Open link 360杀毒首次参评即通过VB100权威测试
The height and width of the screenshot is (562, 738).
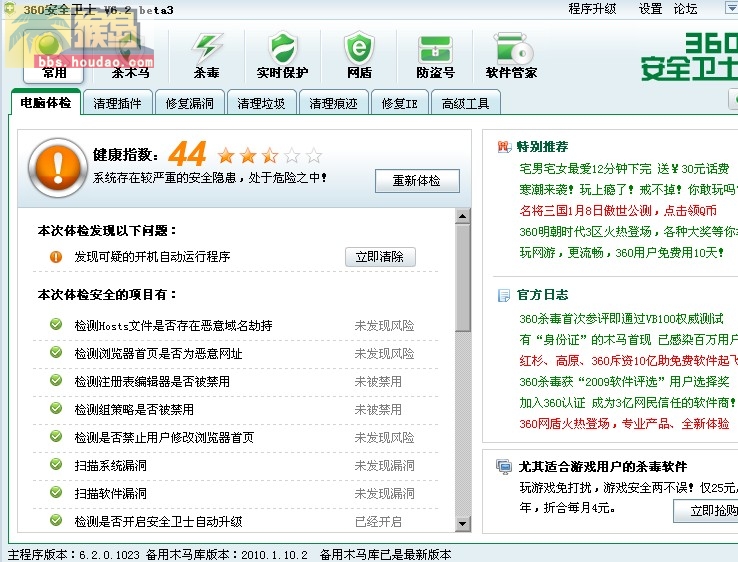pyautogui.click(x=621, y=319)
